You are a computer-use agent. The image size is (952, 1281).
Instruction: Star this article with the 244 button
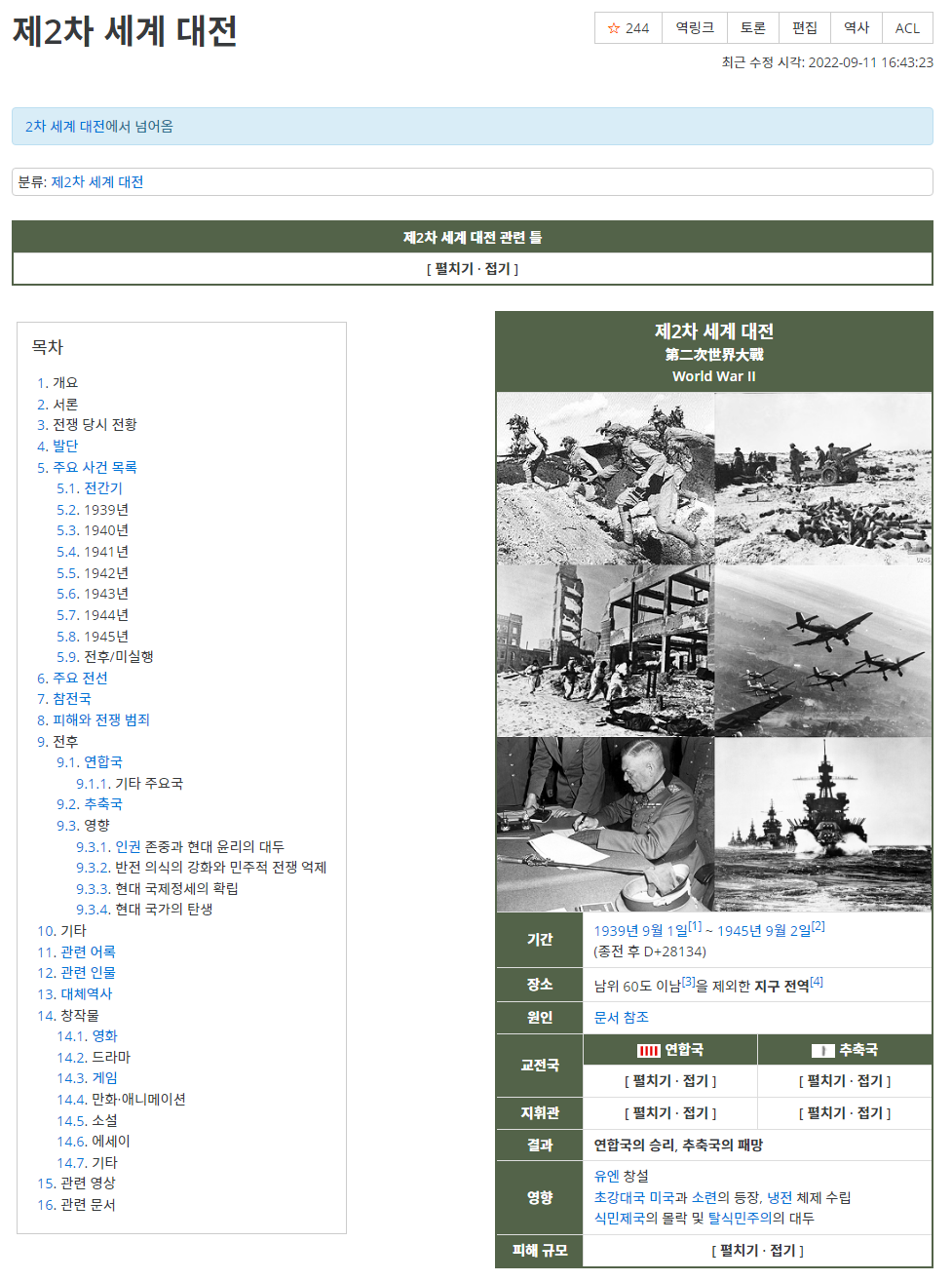pyautogui.click(x=628, y=28)
